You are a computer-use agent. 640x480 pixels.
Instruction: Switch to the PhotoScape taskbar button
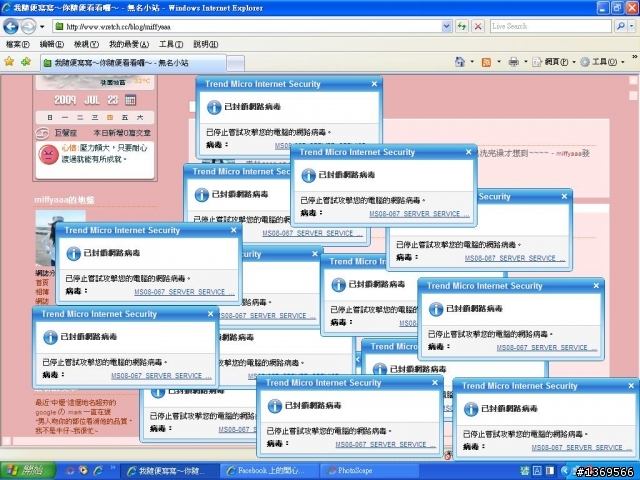(x=369, y=471)
